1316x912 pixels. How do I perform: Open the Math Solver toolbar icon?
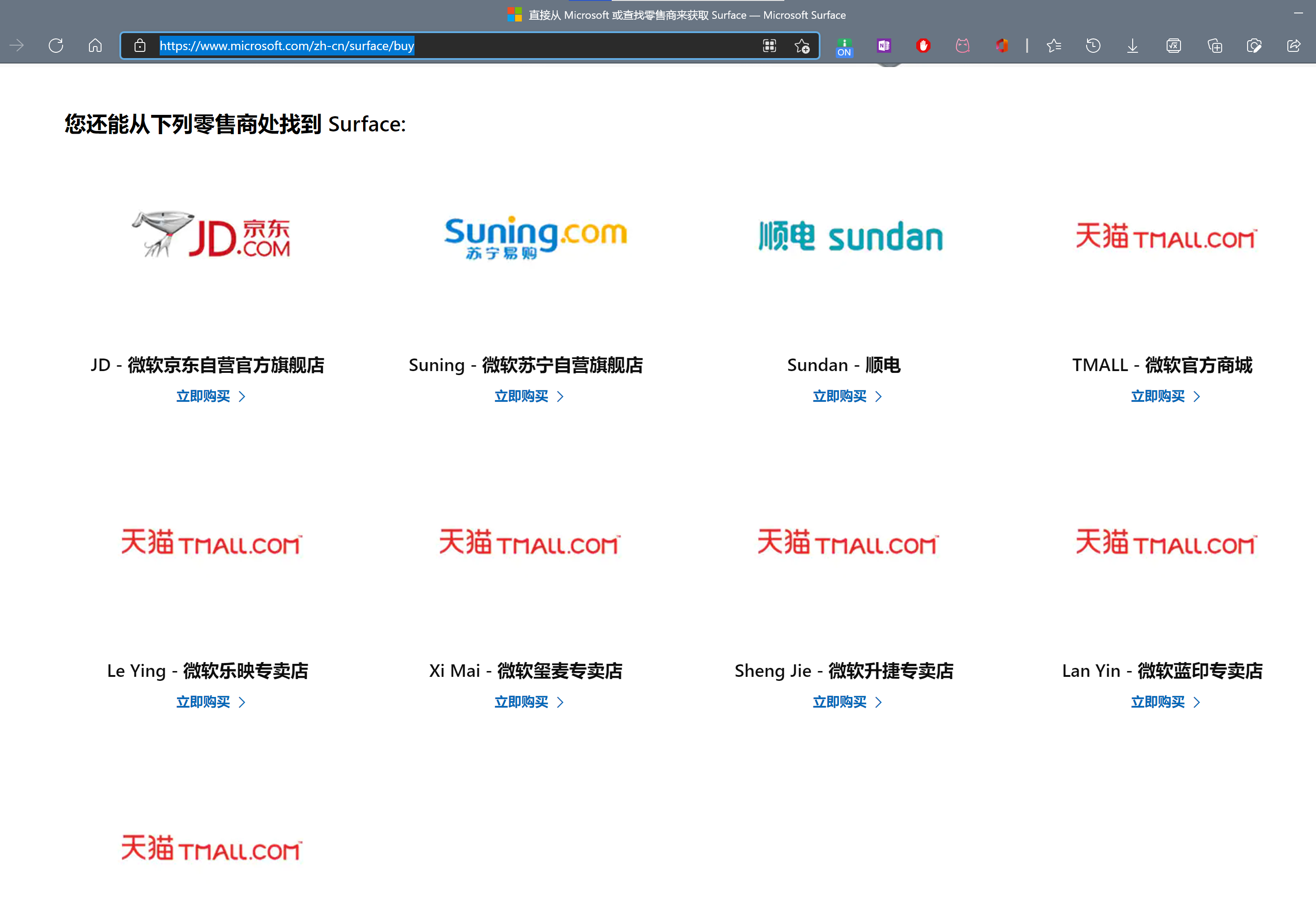click(x=1174, y=46)
